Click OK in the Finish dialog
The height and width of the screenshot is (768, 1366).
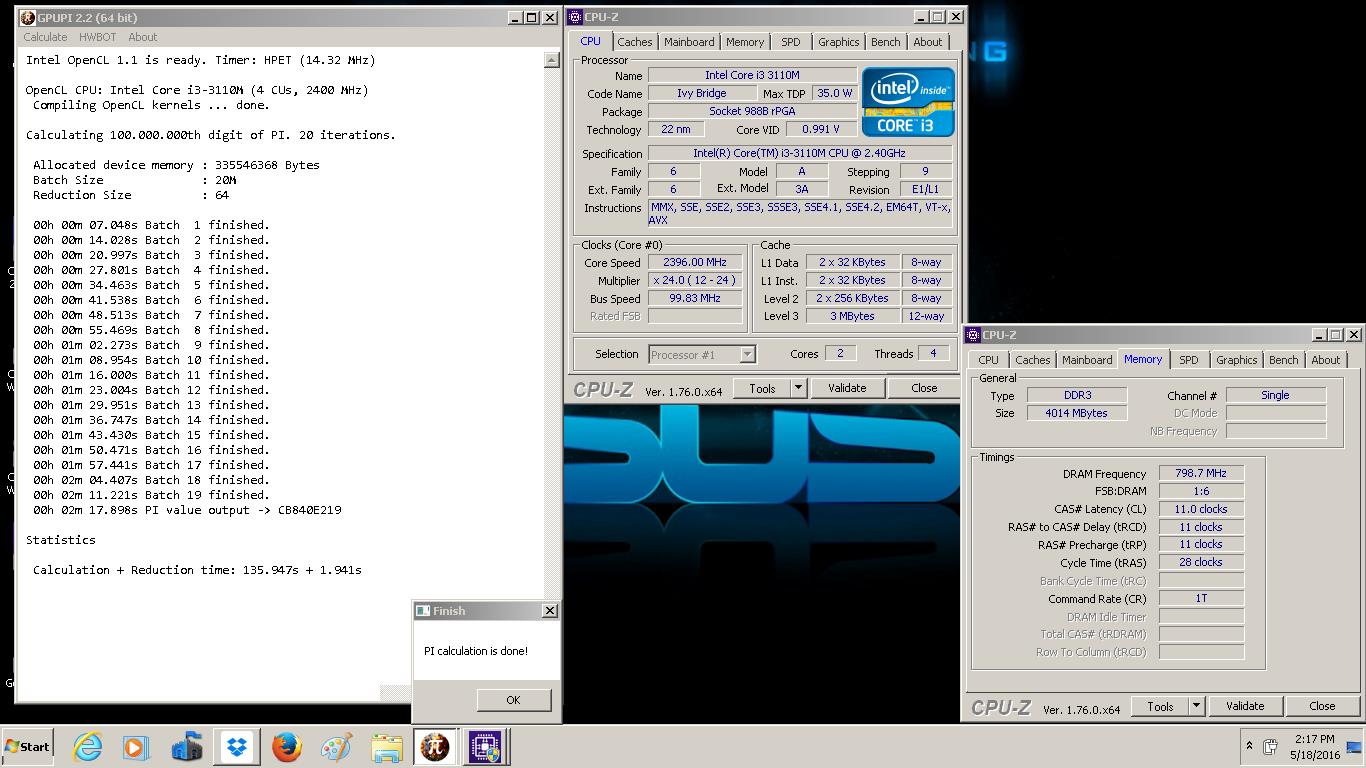pyautogui.click(x=513, y=700)
